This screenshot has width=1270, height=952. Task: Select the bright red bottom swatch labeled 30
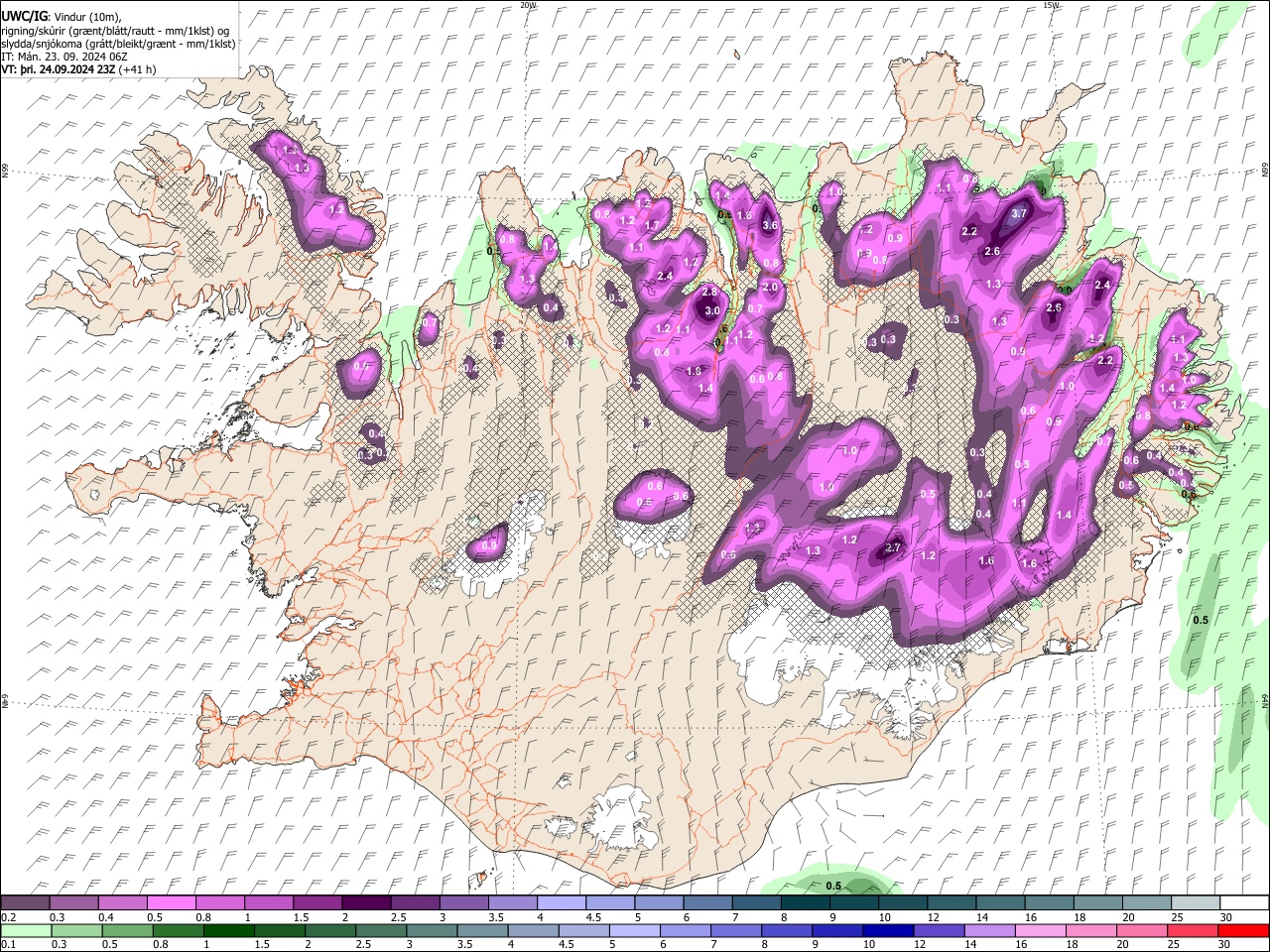(1241, 930)
